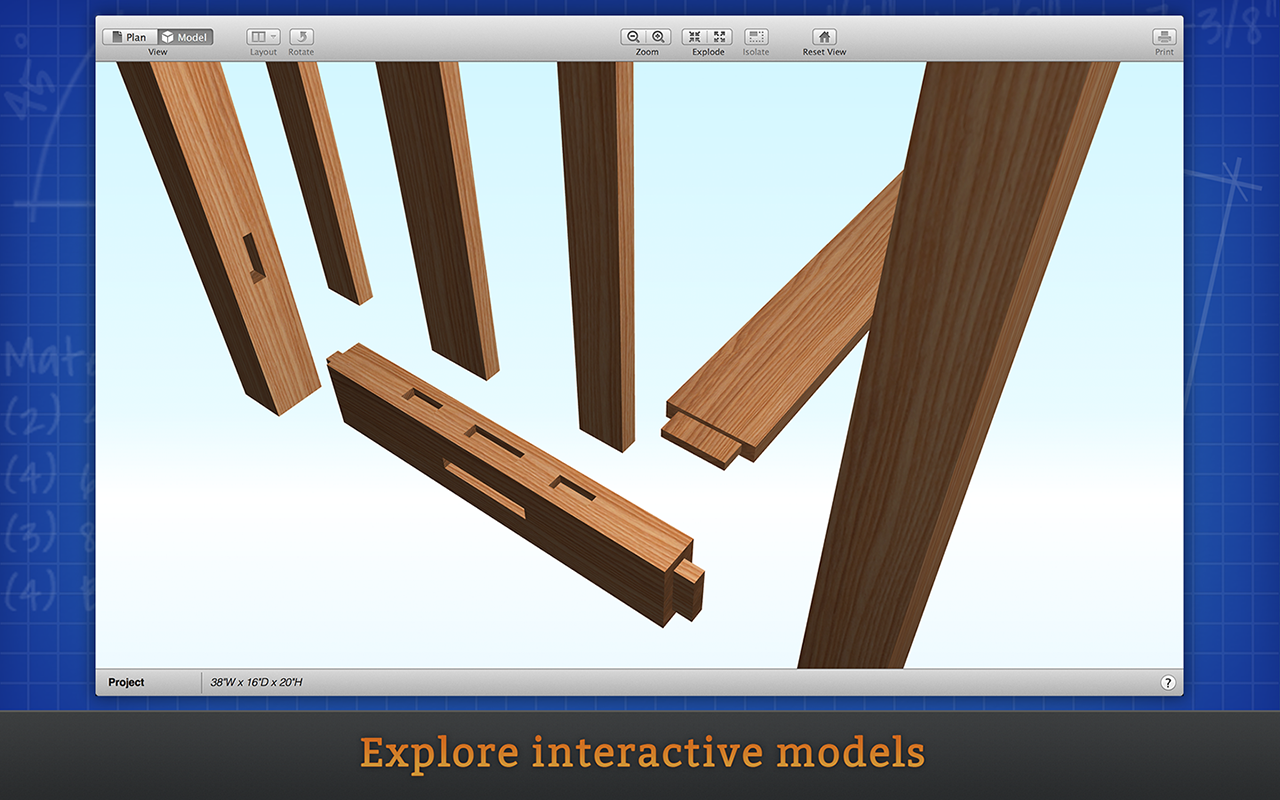Switch to the Plan view
Image resolution: width=1280 pixels, height=800 pixels.
click(130, 37)
